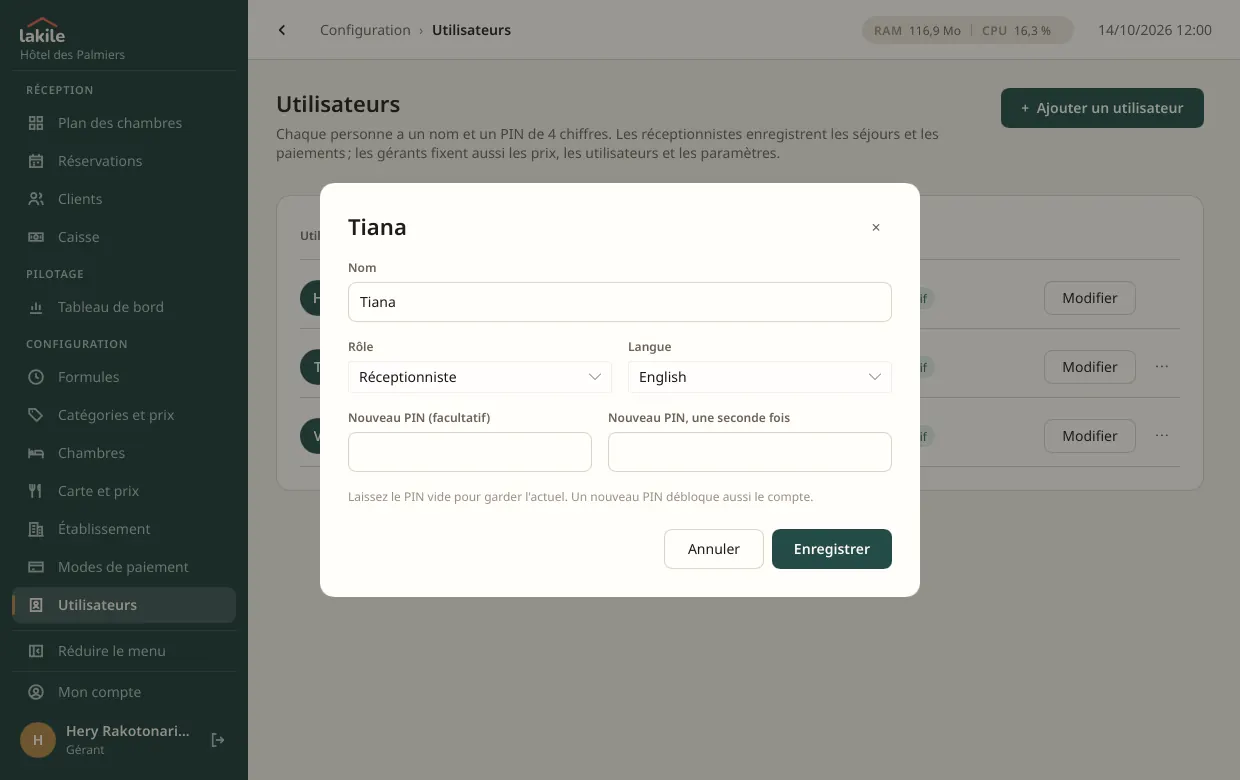Click Modifier in the third row

(1090, 436)
